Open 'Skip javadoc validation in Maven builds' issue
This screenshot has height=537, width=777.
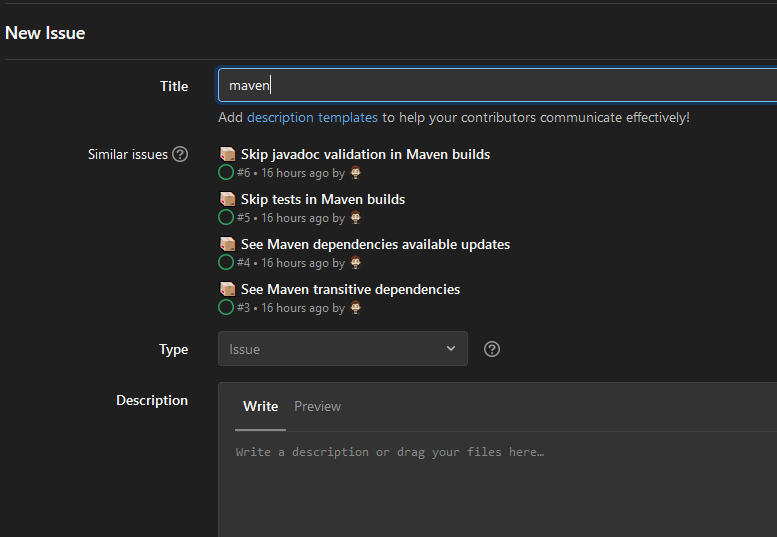click(365, 154)
